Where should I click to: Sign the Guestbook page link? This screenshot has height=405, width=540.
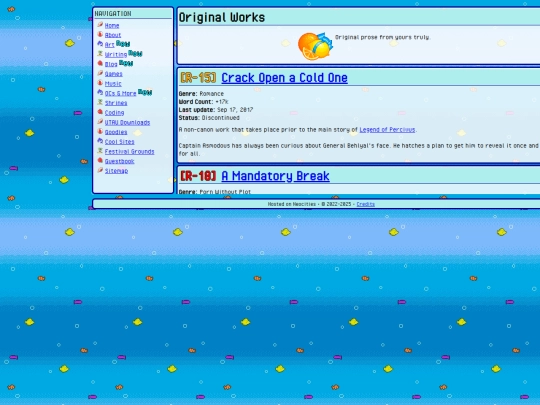[120, 161]
